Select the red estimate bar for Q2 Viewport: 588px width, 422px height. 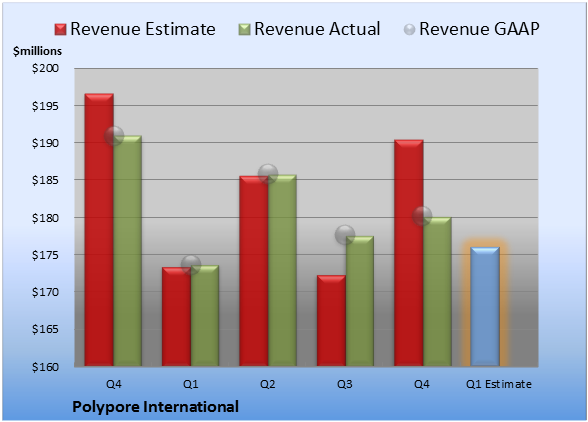pyautogui.click(x=254, y=271)
